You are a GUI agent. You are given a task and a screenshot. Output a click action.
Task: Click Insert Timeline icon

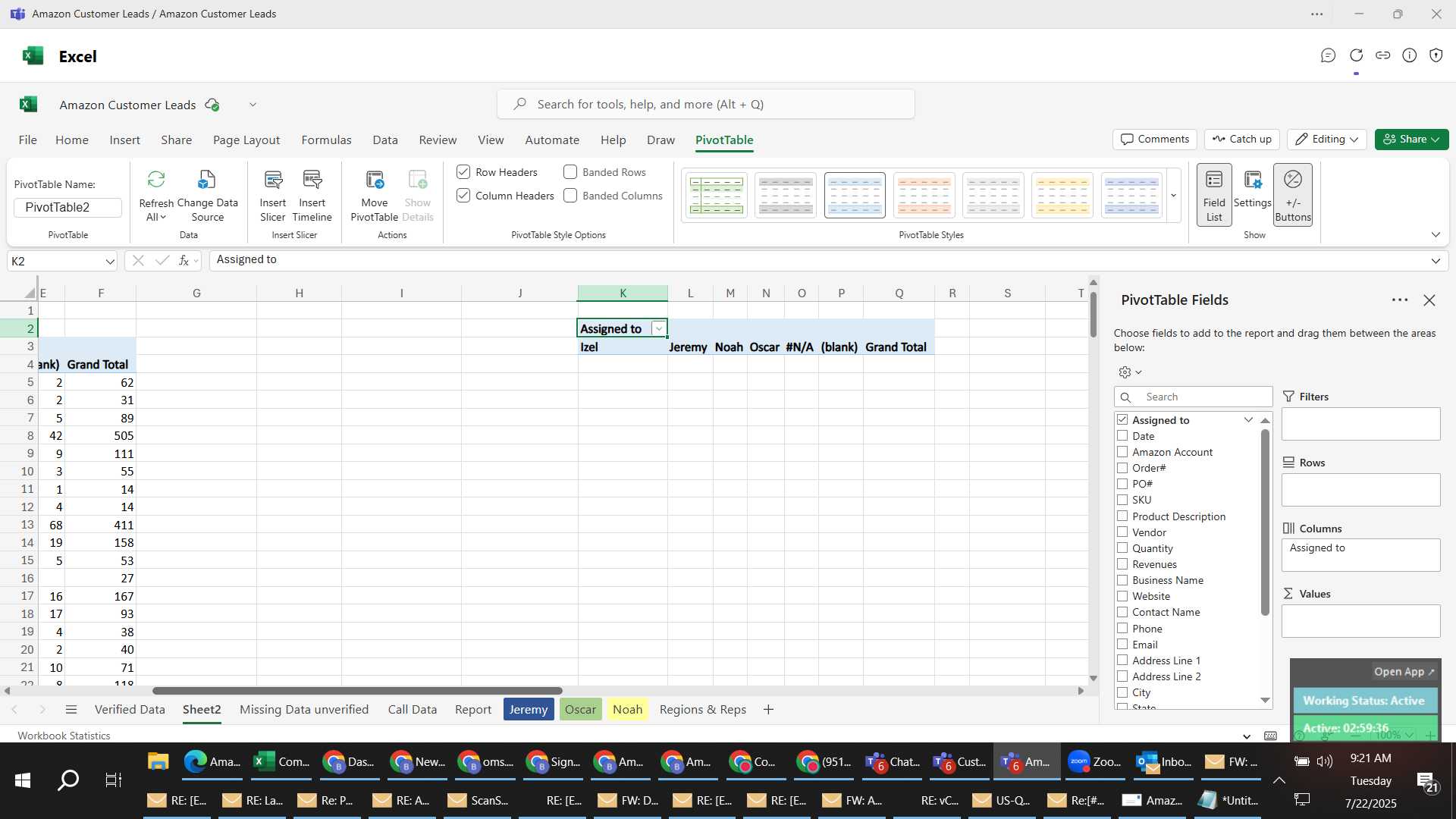point(312,180)
